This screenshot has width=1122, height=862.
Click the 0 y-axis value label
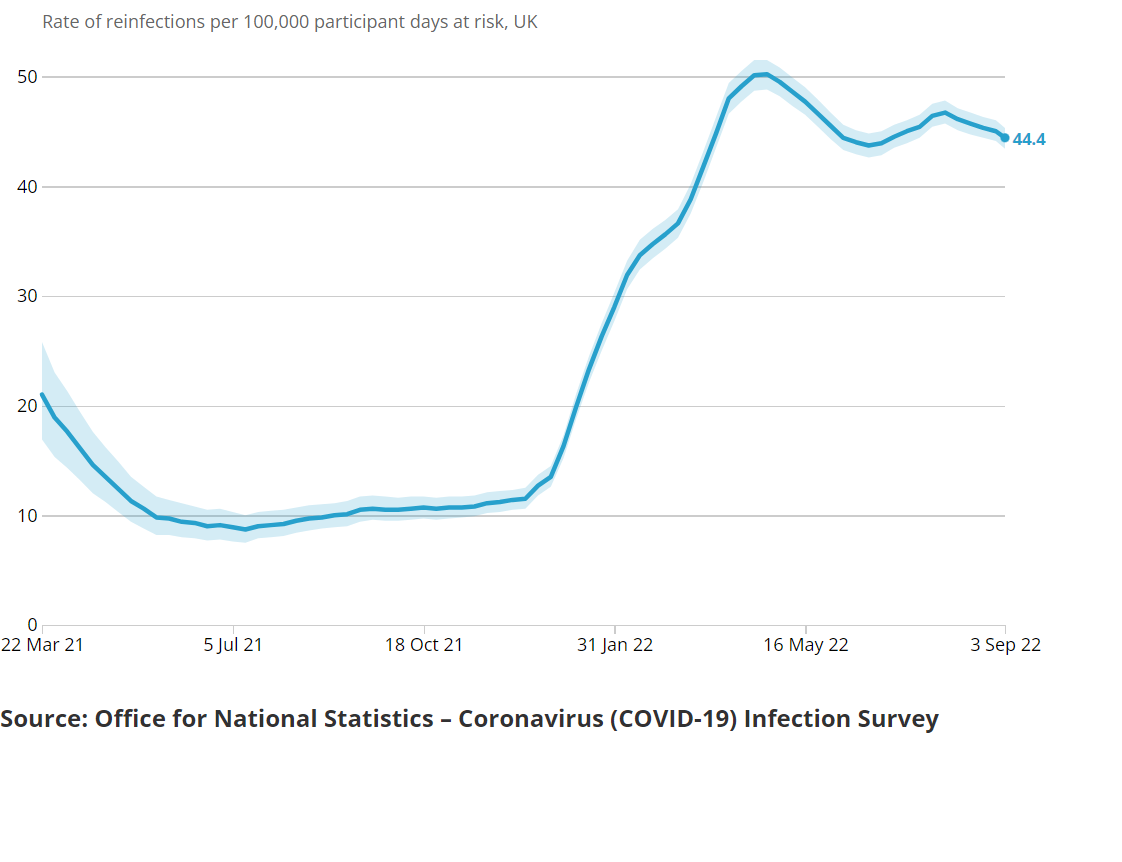click(x=30, y=625)
